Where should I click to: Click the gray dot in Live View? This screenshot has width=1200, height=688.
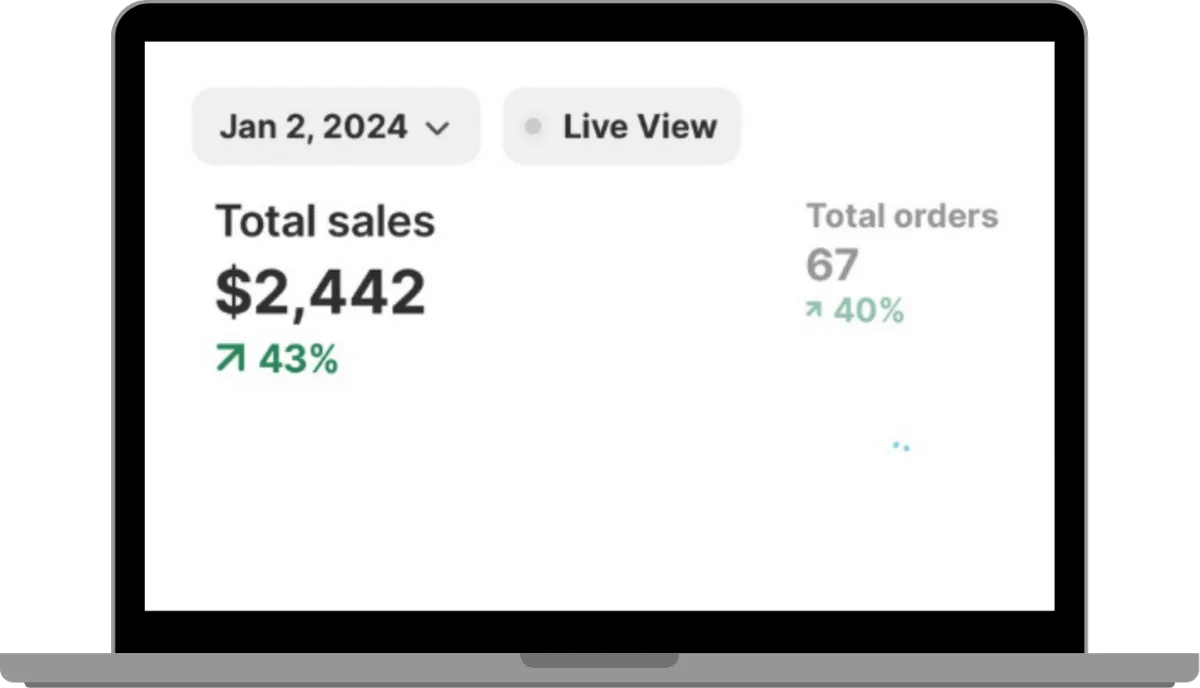click(533, 127)
